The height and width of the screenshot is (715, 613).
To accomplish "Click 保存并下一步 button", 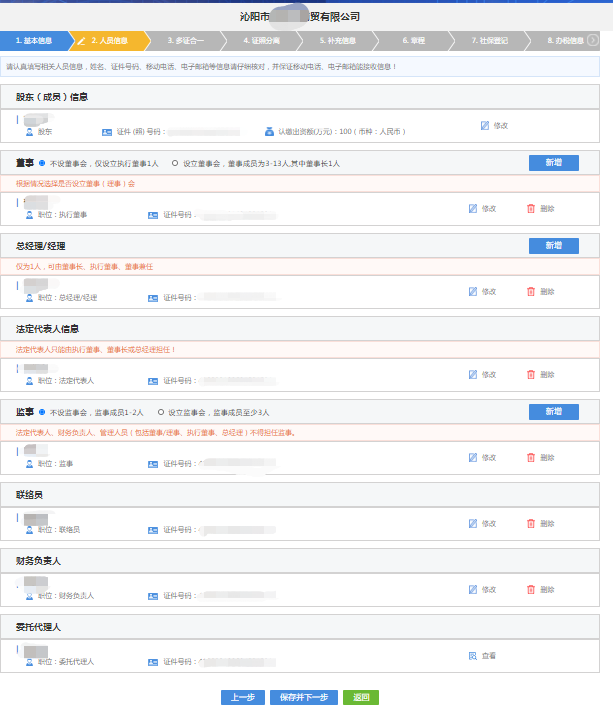I will (304, 697).
